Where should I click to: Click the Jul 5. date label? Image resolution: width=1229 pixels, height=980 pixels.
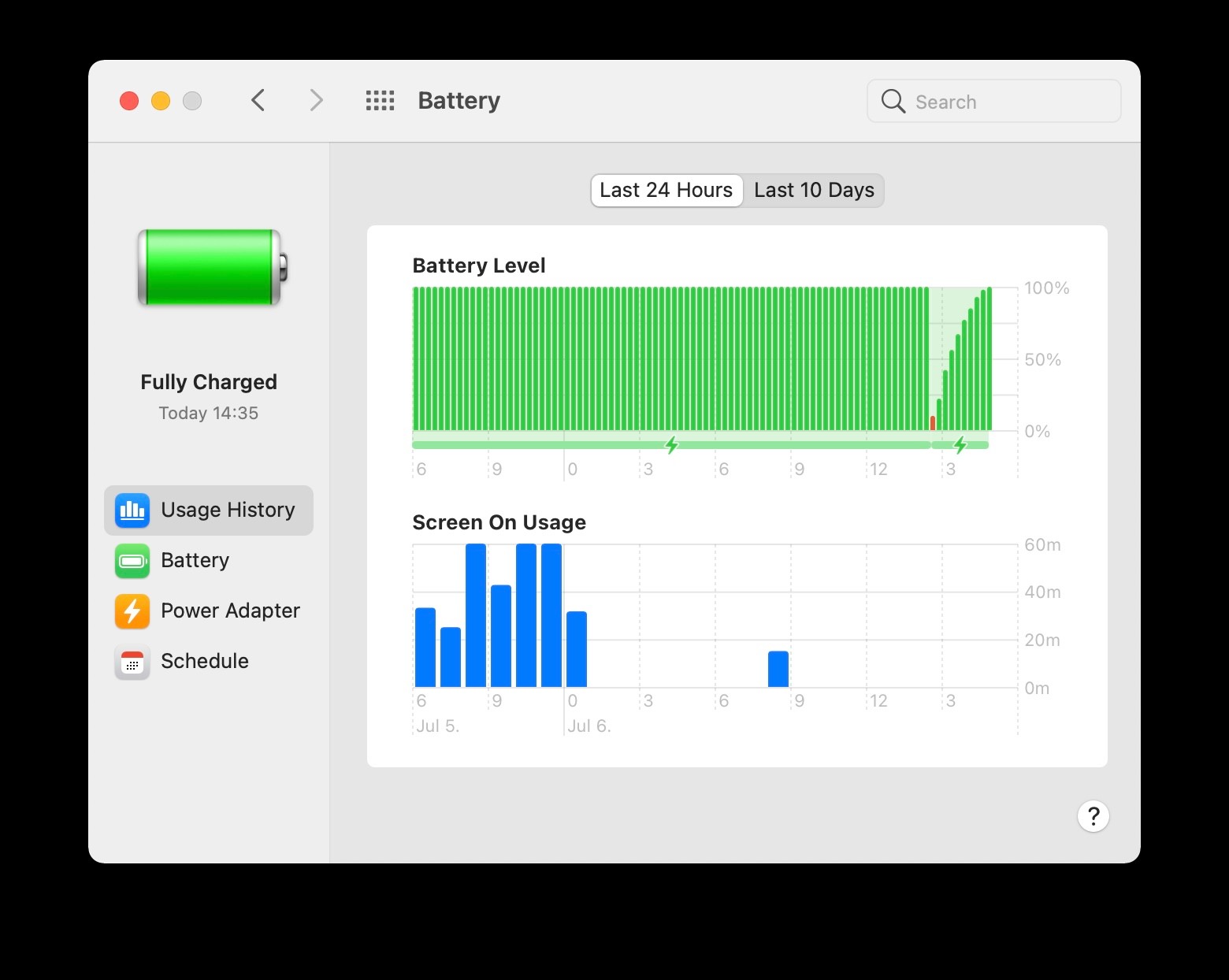pyautogui.click(x=437, y=726)
